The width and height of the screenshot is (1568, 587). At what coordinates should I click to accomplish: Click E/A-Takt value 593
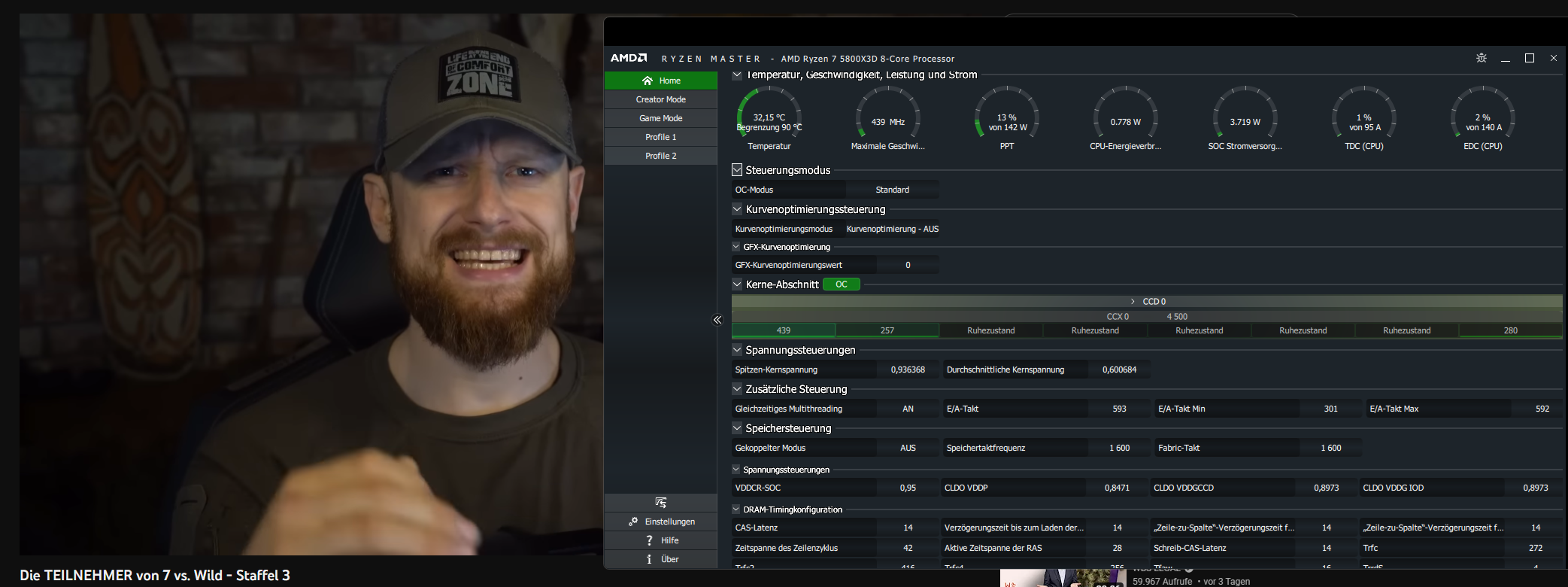click(1119, 409)
